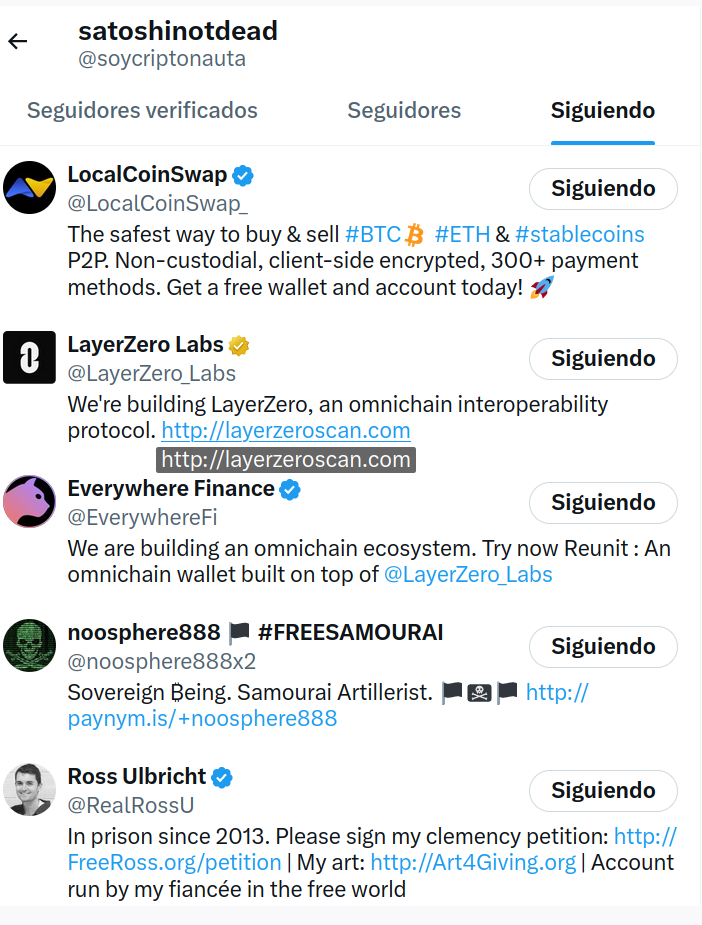
Task: Unfollow Everywhere Finance via Siguiendo button
Action: tap(603, 503)
